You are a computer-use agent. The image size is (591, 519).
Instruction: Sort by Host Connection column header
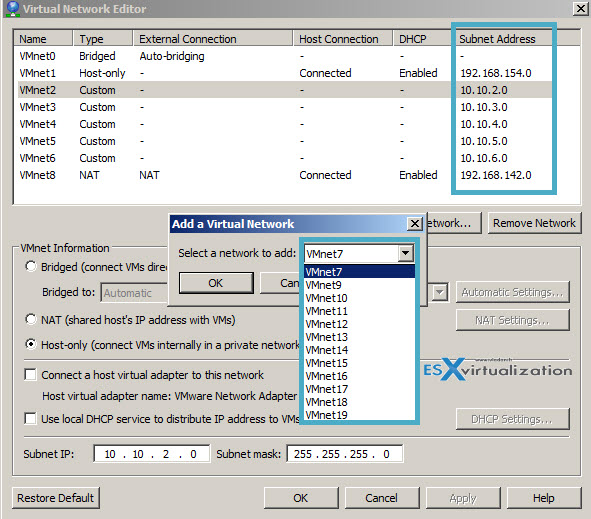343,39
